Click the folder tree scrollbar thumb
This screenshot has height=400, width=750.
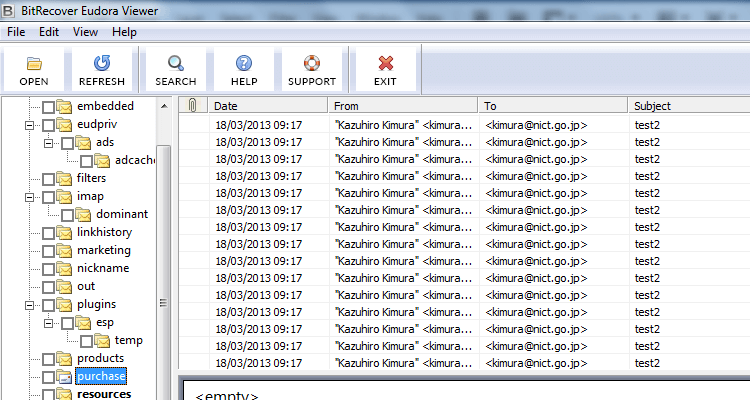coord(164,273)
